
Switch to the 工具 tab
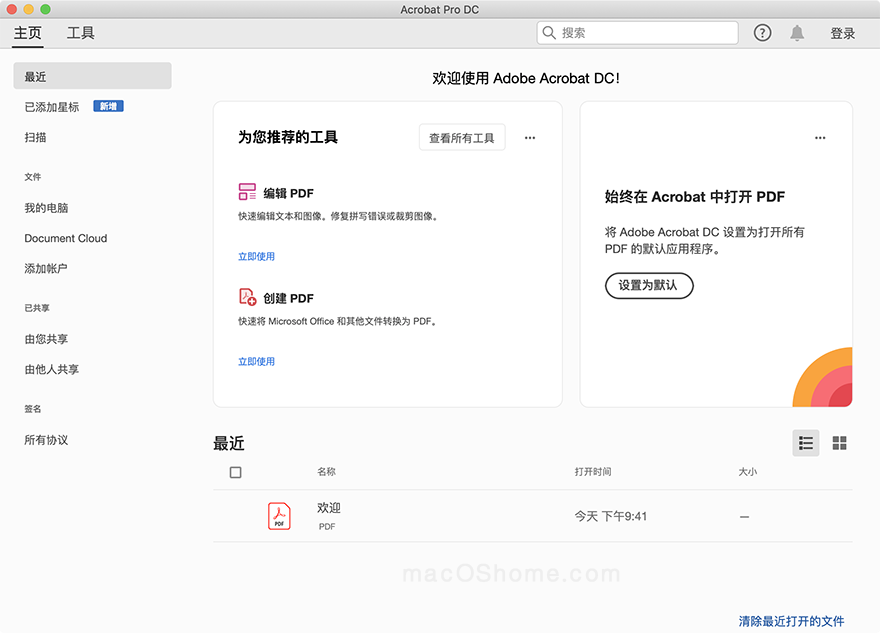coord(81,33)
